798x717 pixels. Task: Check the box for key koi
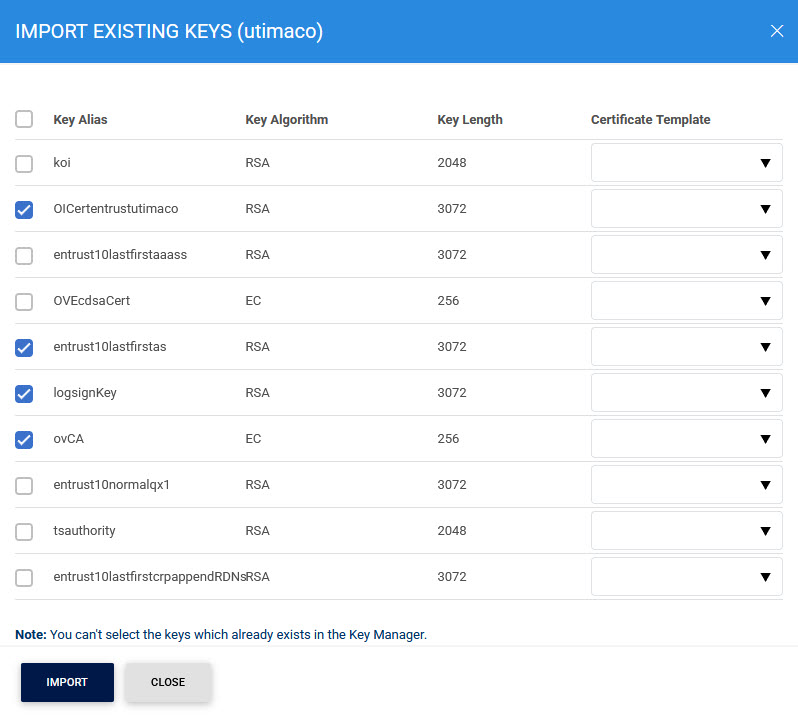click(x=24, y=163)
